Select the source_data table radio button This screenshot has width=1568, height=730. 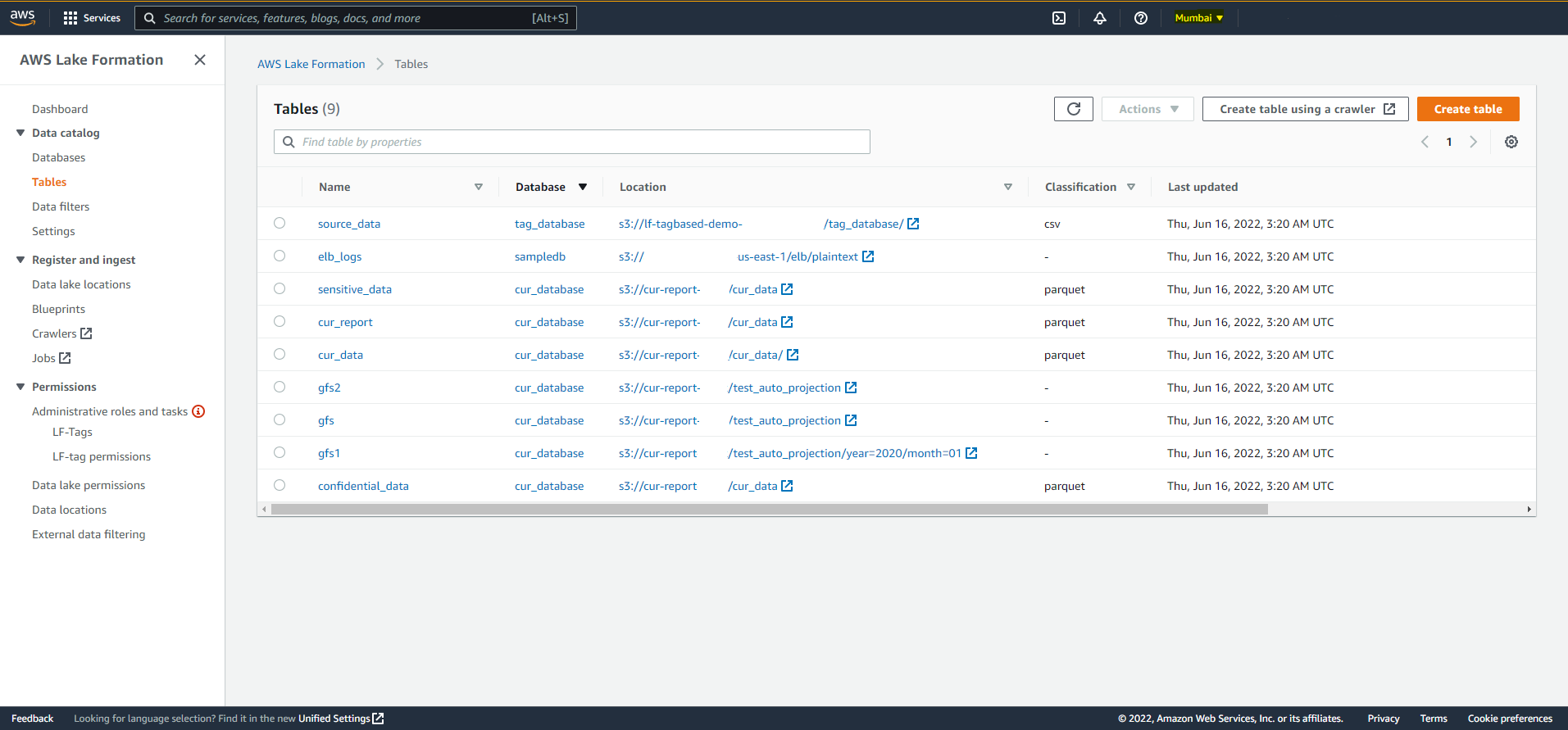coord(280,223)
